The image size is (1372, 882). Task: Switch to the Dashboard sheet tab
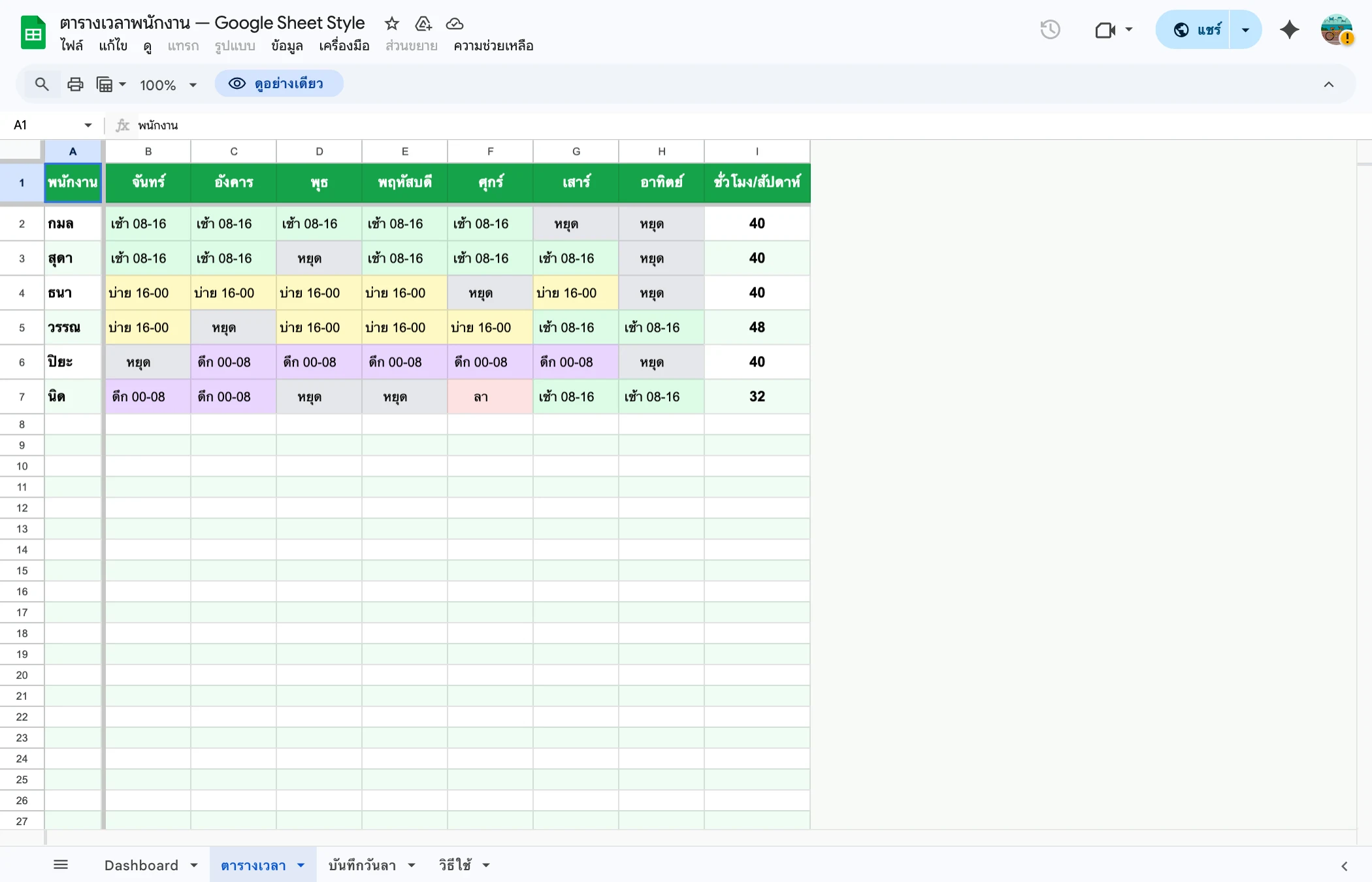[141, 864]
